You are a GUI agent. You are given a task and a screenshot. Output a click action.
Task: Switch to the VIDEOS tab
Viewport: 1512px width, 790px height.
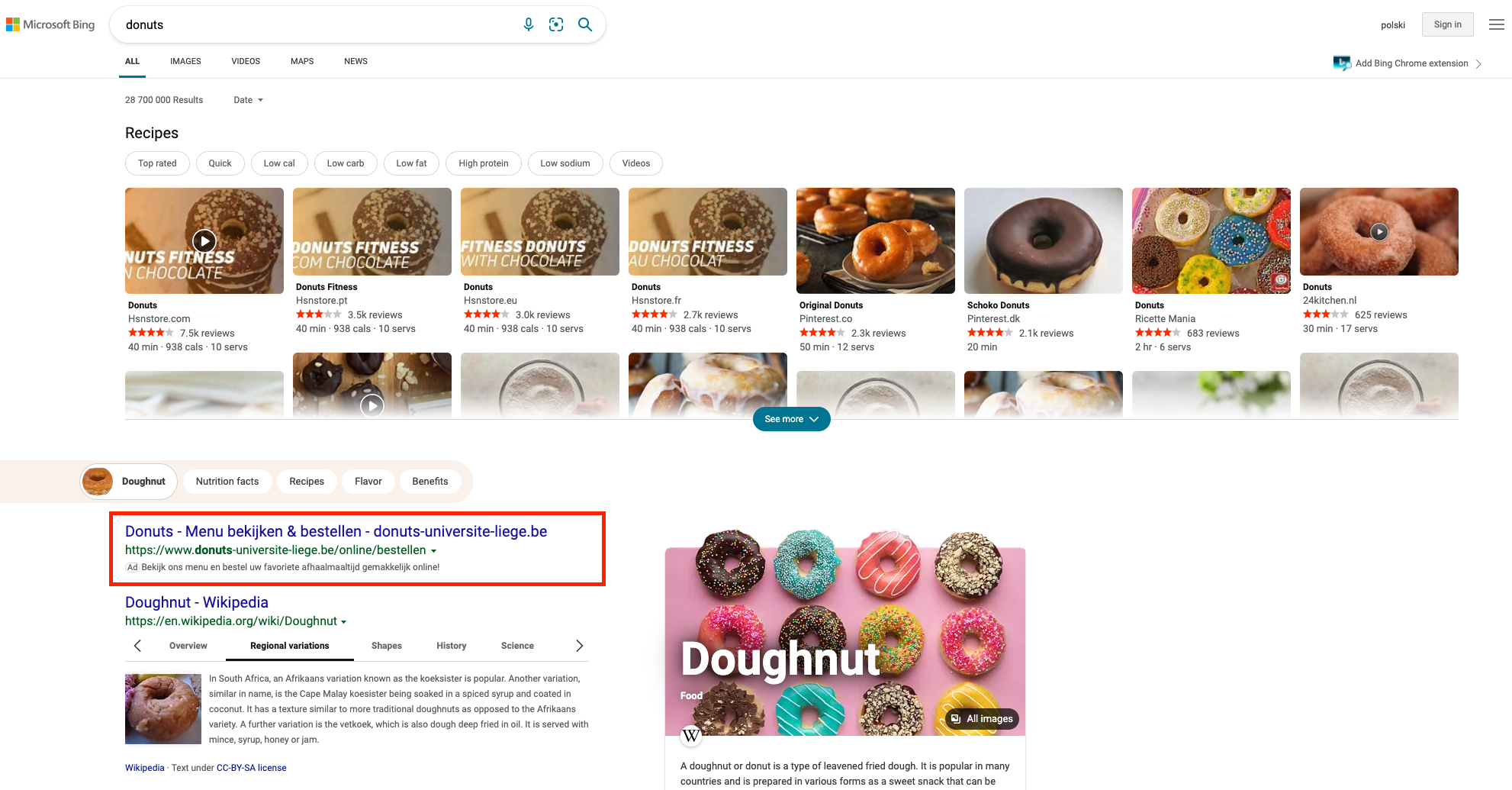pyautogui.click(x=246, y=61)
